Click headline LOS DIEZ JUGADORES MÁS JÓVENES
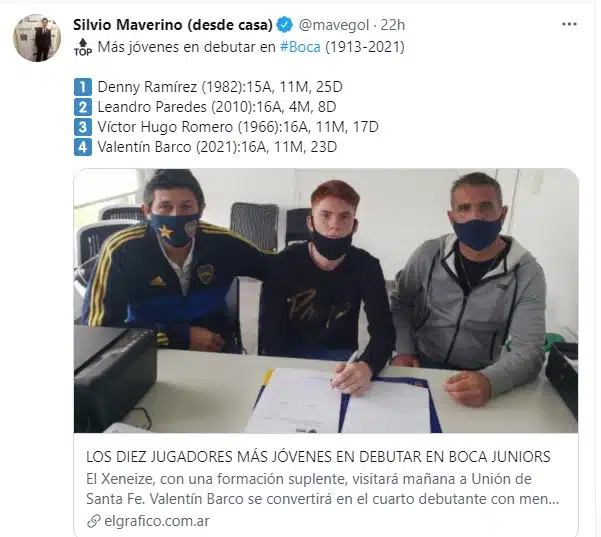The width and height of the screenshot is (601, 537). pos(318,457)
